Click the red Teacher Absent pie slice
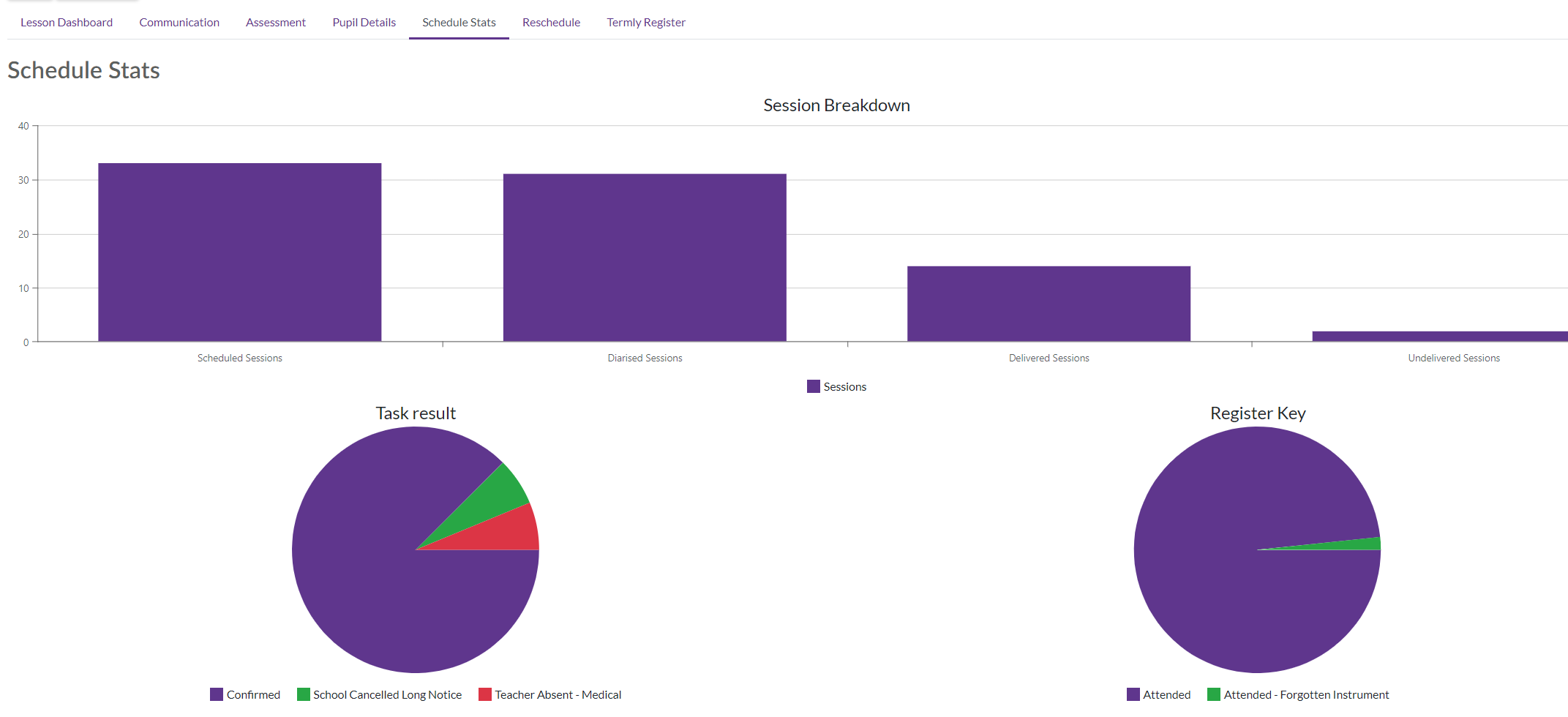 coord(505,533)
